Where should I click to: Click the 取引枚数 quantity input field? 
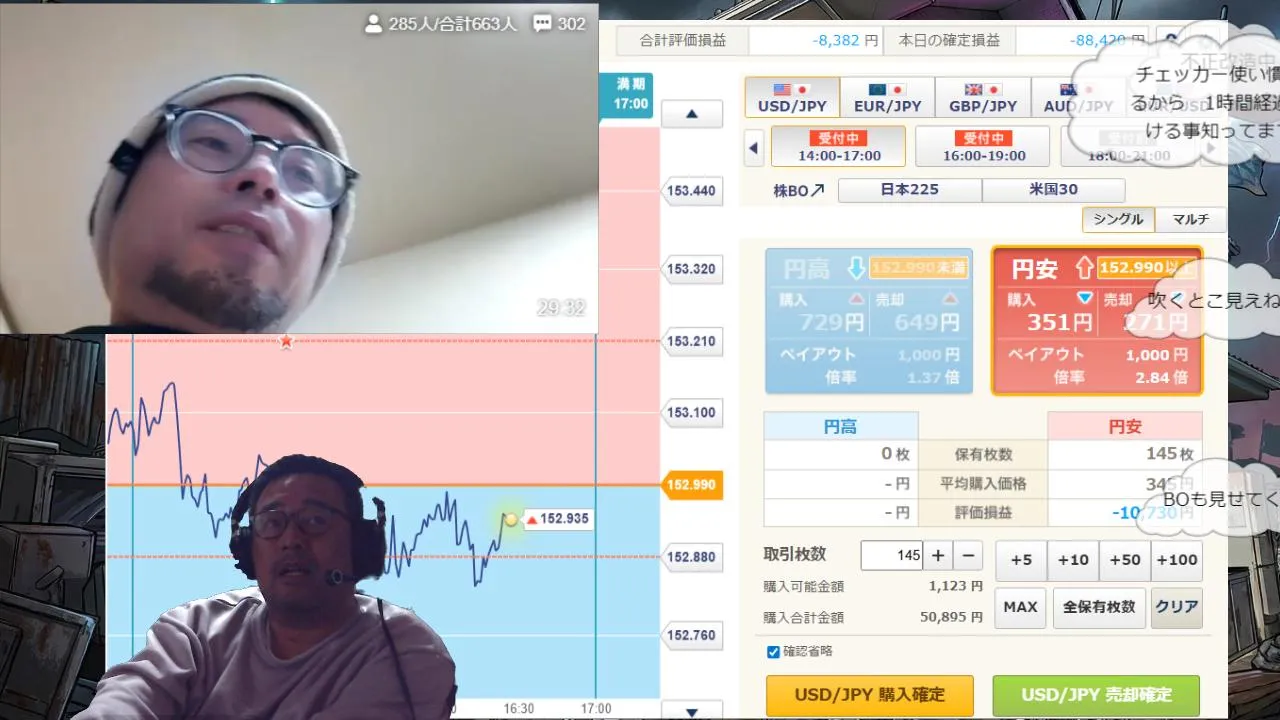(x=891, y=555)
